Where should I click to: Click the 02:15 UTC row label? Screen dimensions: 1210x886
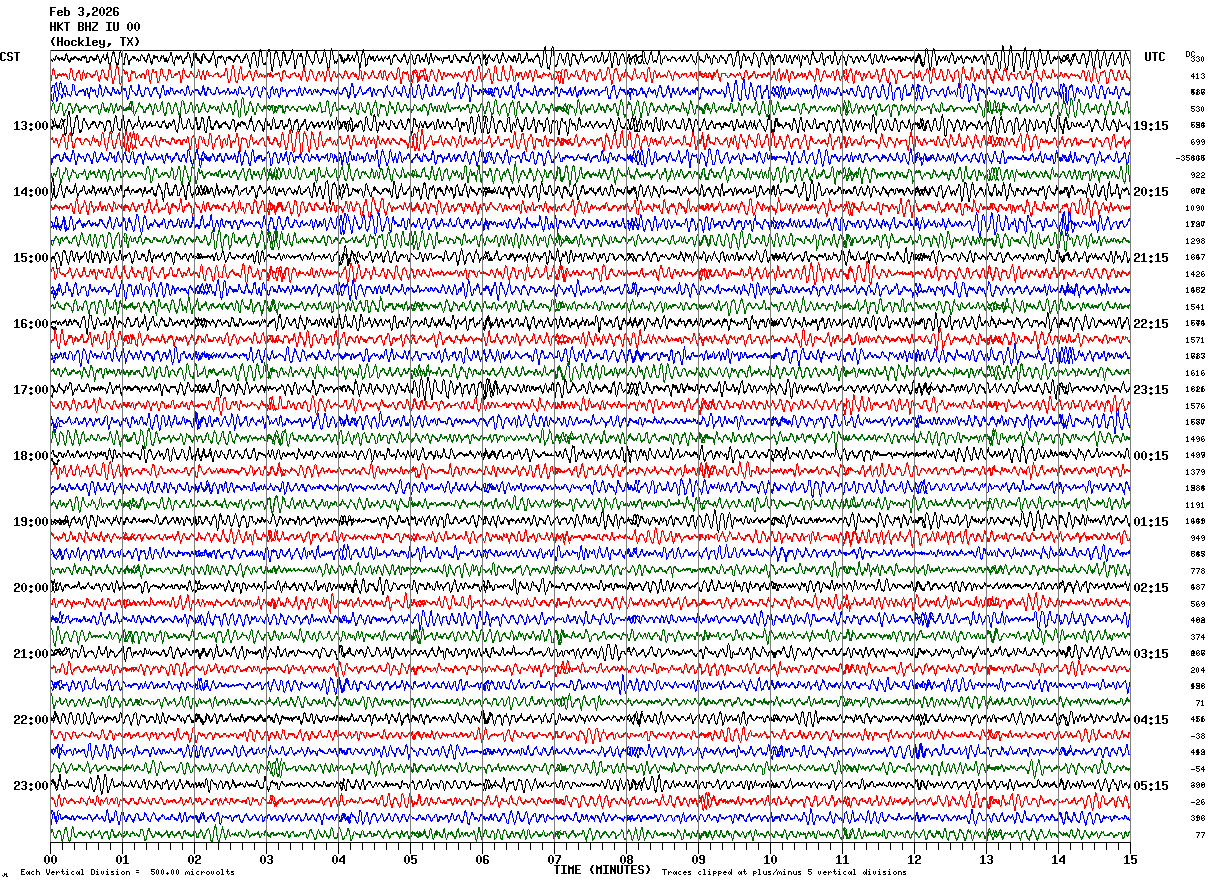[1150, 588]
